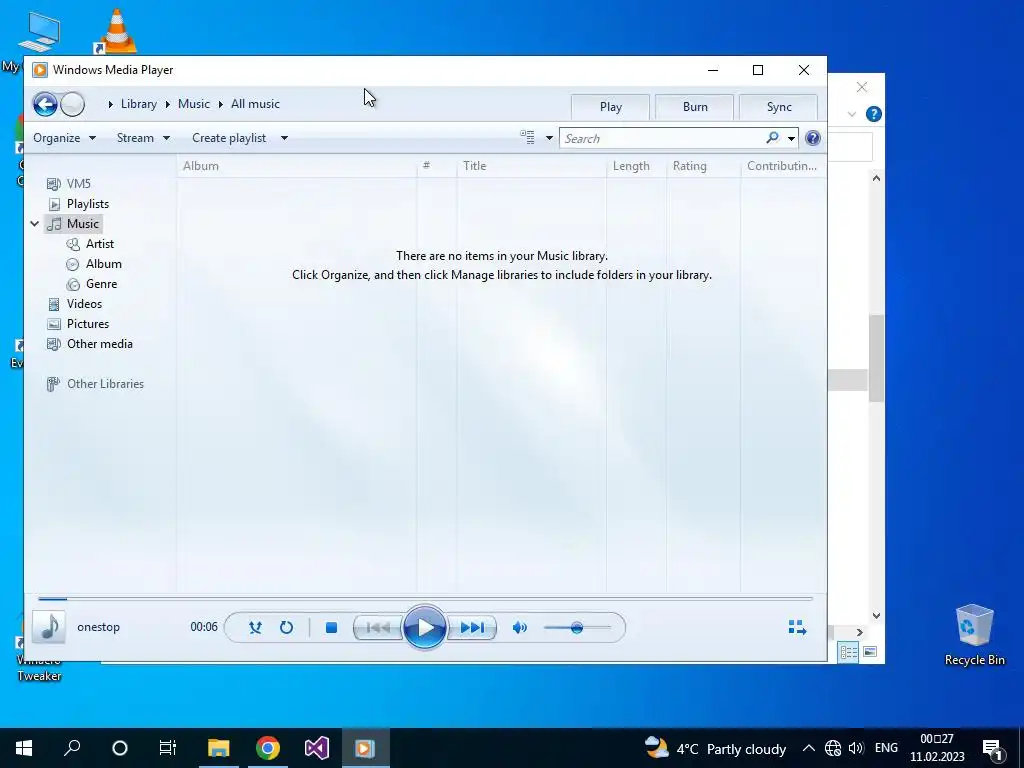Sort by the Title column header
Viewport: 1024px width, 768px height.
(532, 166)
